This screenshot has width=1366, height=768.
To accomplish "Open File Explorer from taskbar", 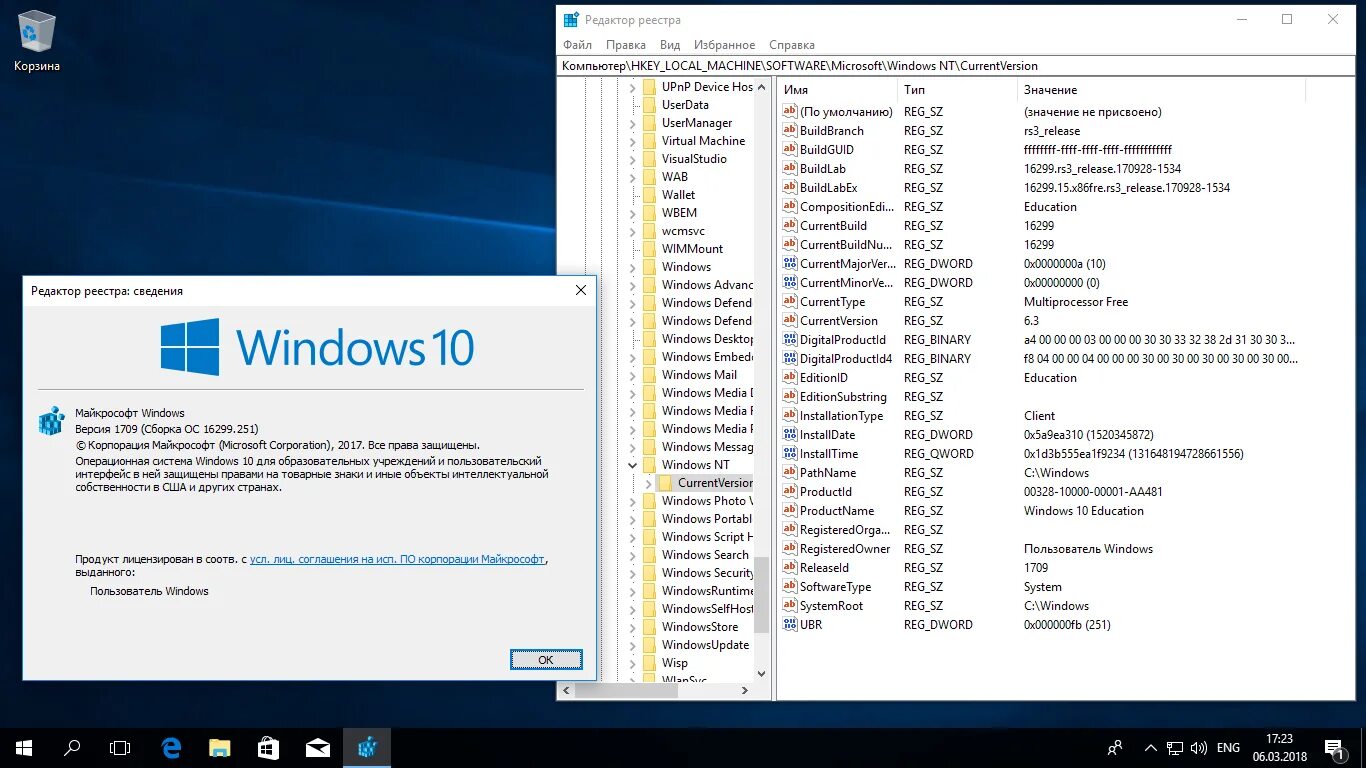I will [x=220, y=747].
